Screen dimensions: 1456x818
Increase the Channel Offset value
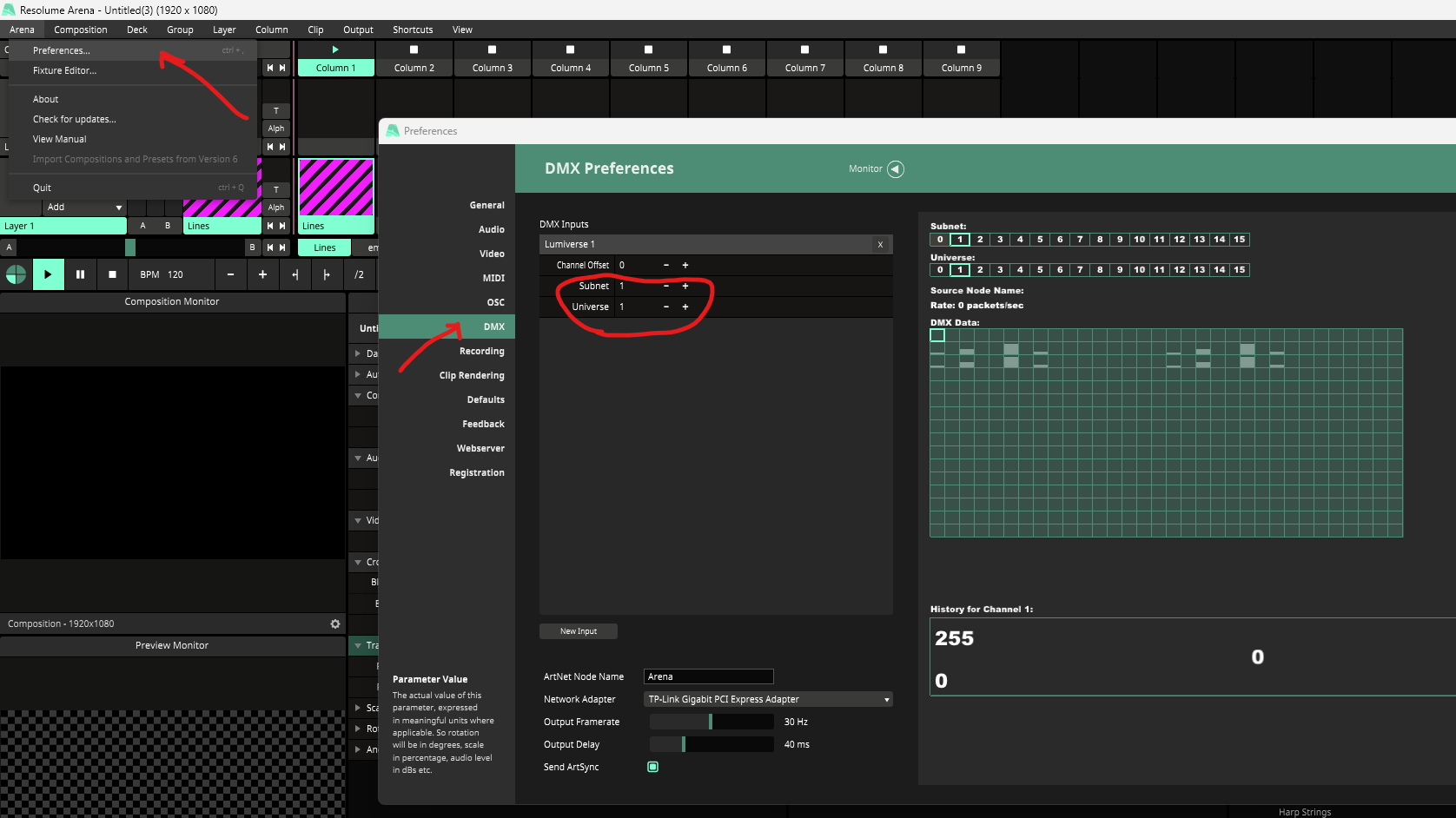click(685, 265)
